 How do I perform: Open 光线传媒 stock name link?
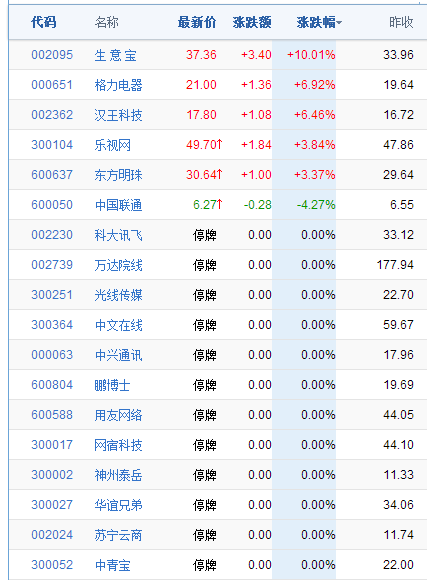(118, 295)
